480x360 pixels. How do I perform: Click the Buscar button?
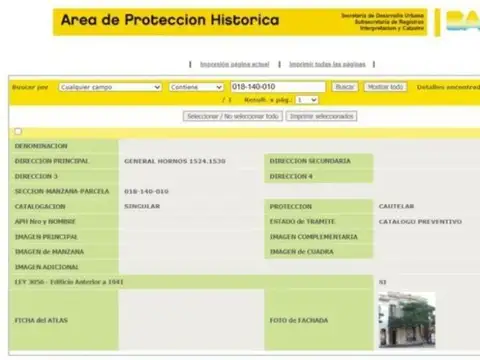pos(345,87)
